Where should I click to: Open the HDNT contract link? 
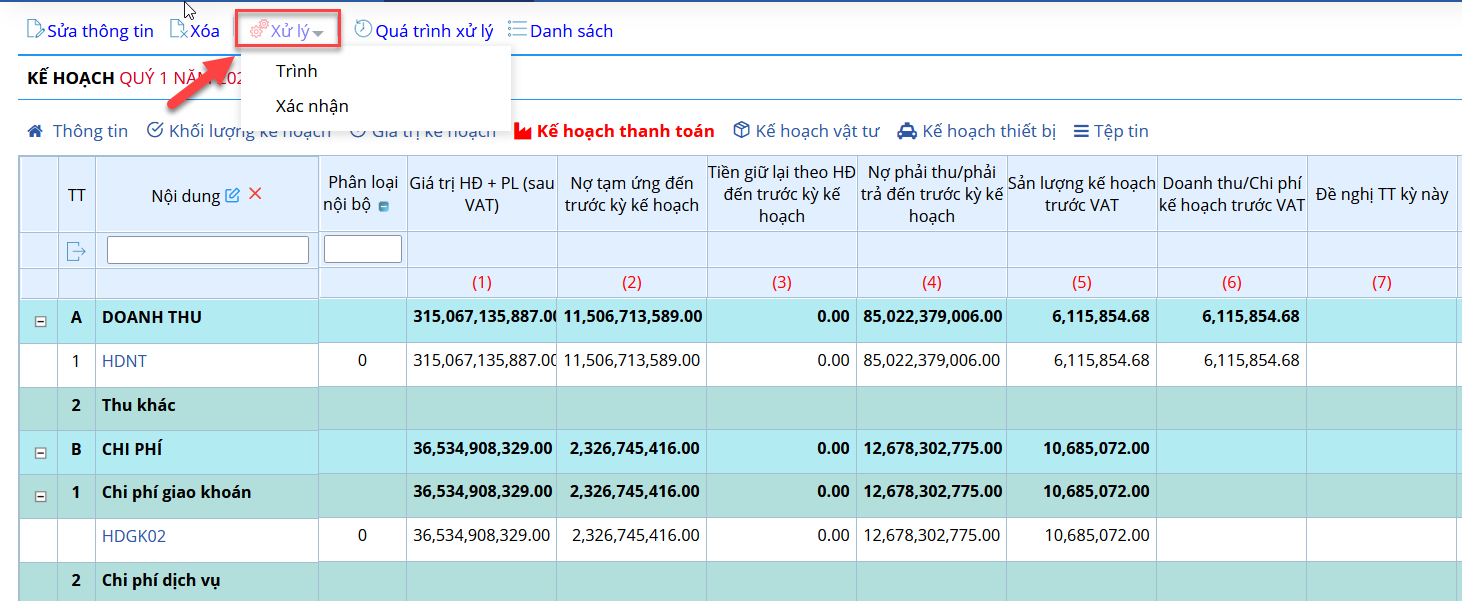124,361
